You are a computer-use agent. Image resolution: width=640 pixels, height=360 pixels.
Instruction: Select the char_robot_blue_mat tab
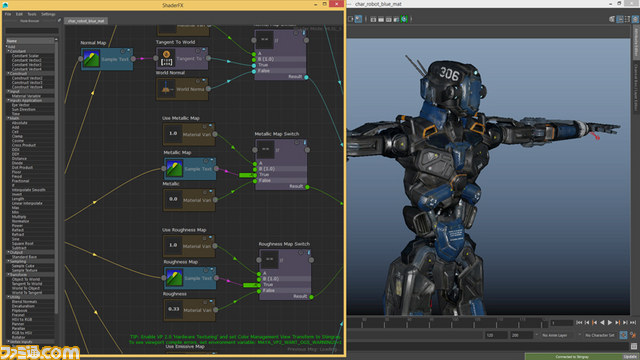86,20
